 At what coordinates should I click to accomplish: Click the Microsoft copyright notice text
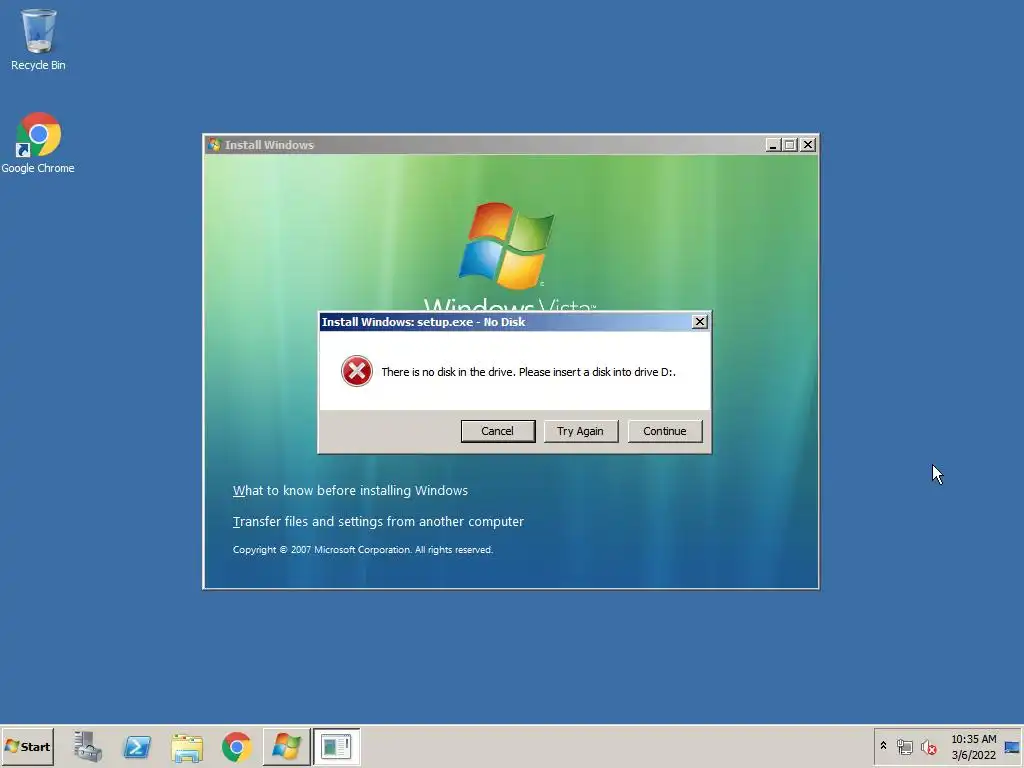pyautogui.click(x=362, y=550)
